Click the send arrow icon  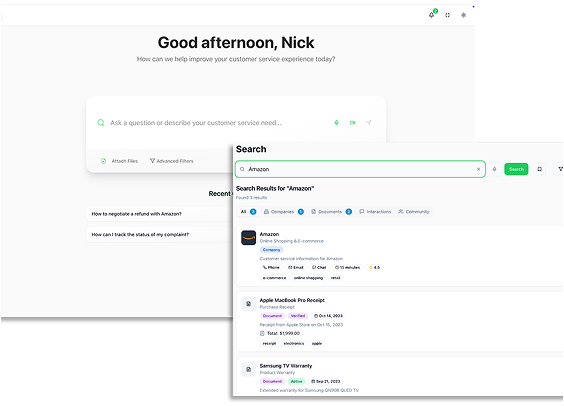tap(369, 123)
